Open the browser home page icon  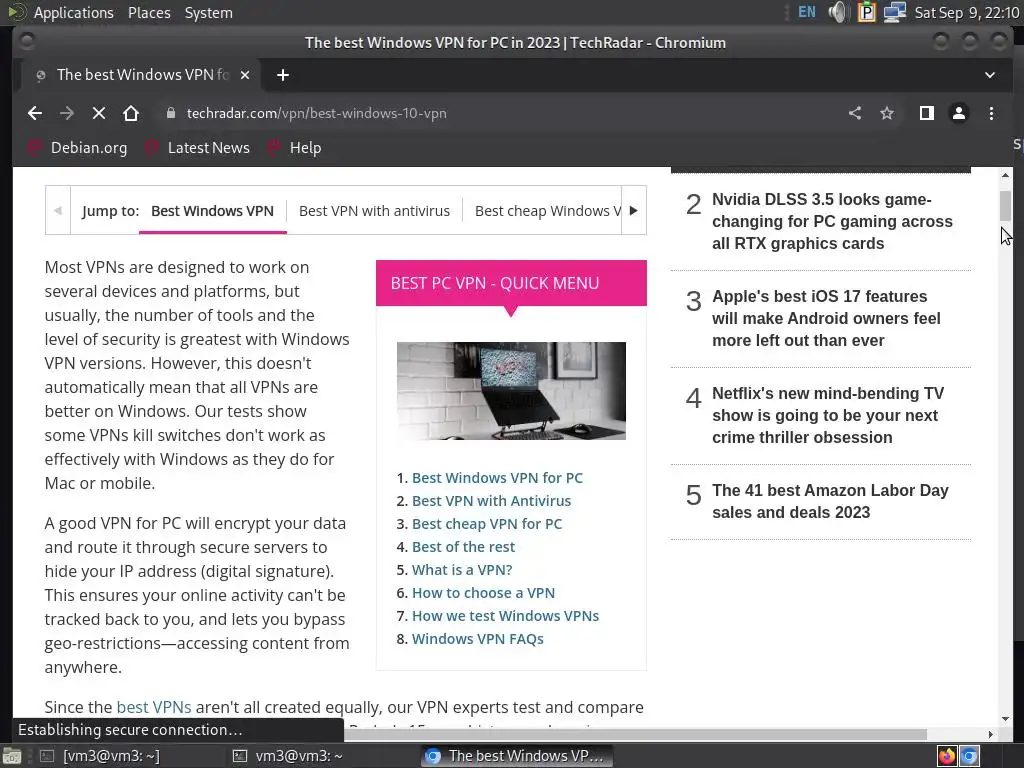point(131,113)
